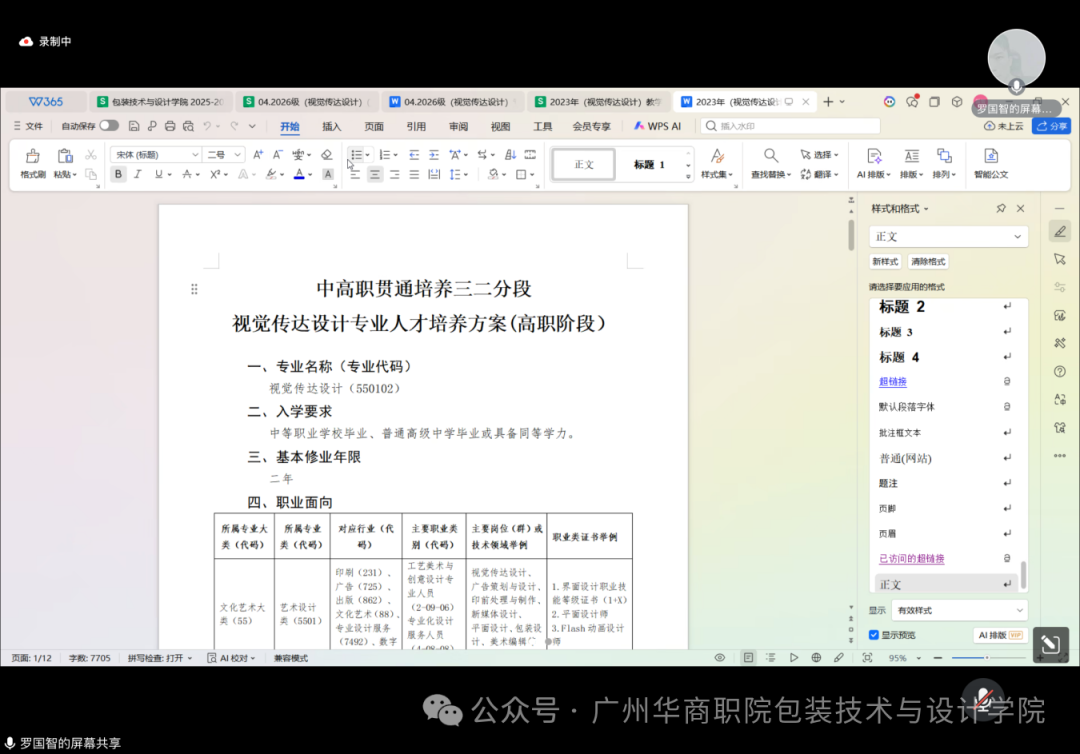This screenshot has width=1080, height=754.
Task: Open the View (视图) ribbon tab
Action: (x=500, y=126)
